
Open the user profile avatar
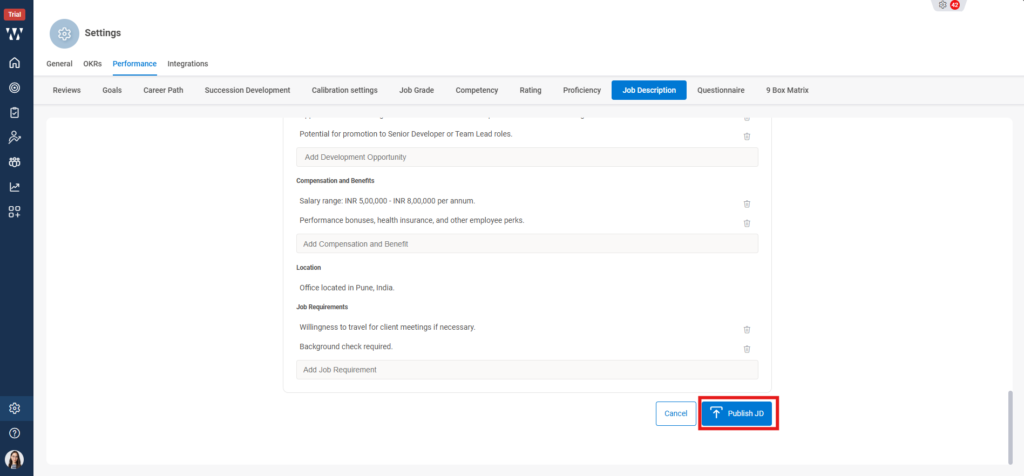coord(14,460)
